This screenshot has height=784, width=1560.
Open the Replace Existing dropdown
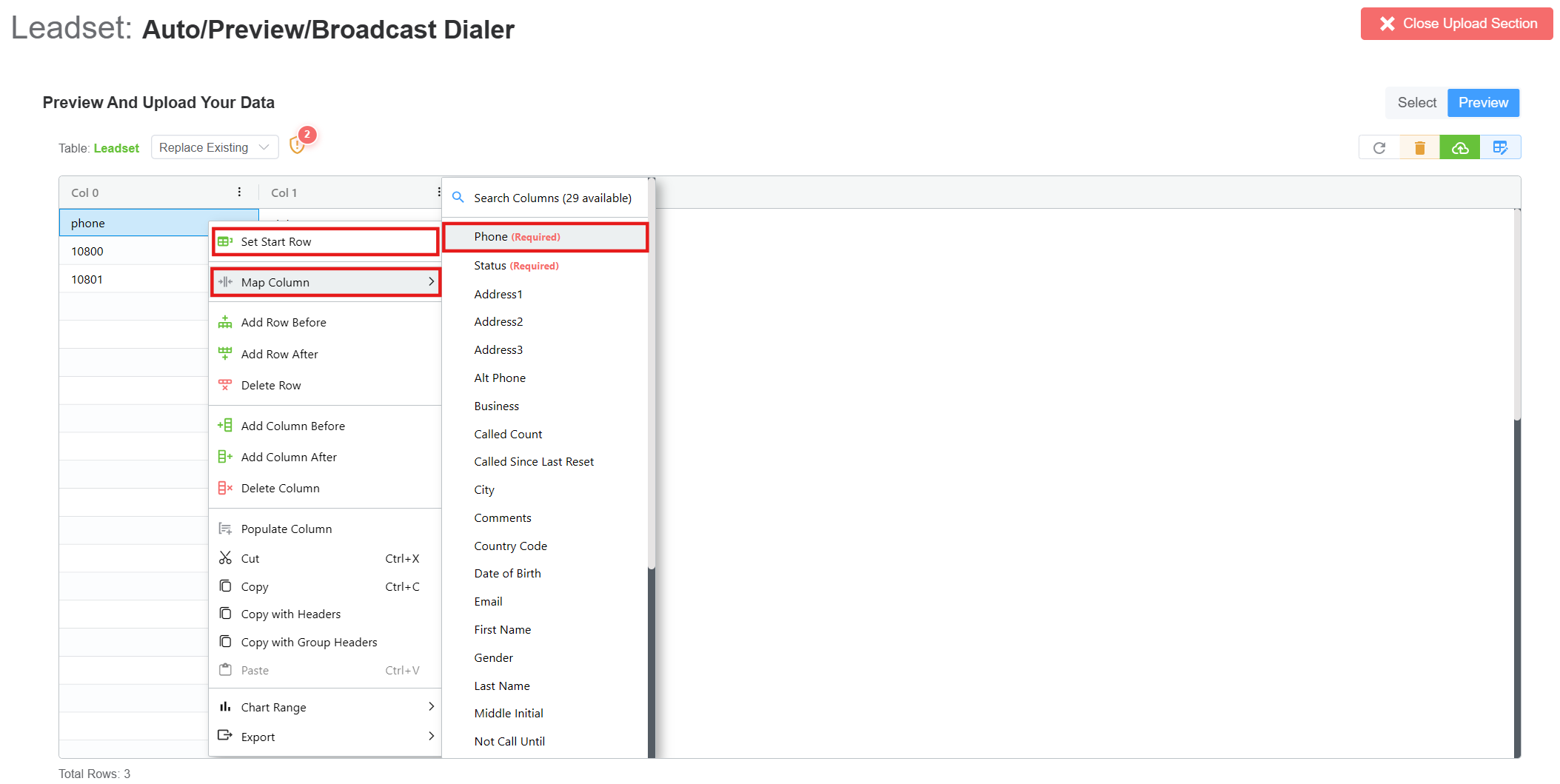pyautogui.click(x=214, y=147)
